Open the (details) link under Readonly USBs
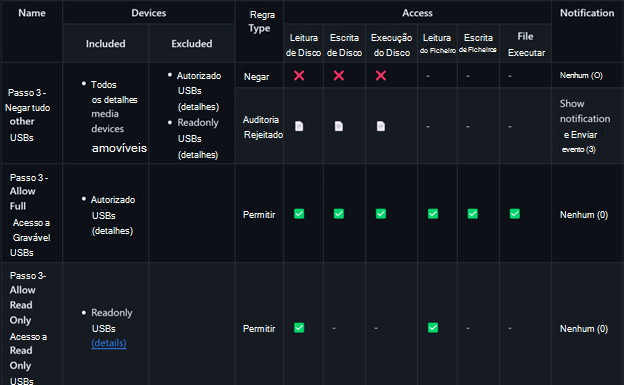 [x=109, y=343]
